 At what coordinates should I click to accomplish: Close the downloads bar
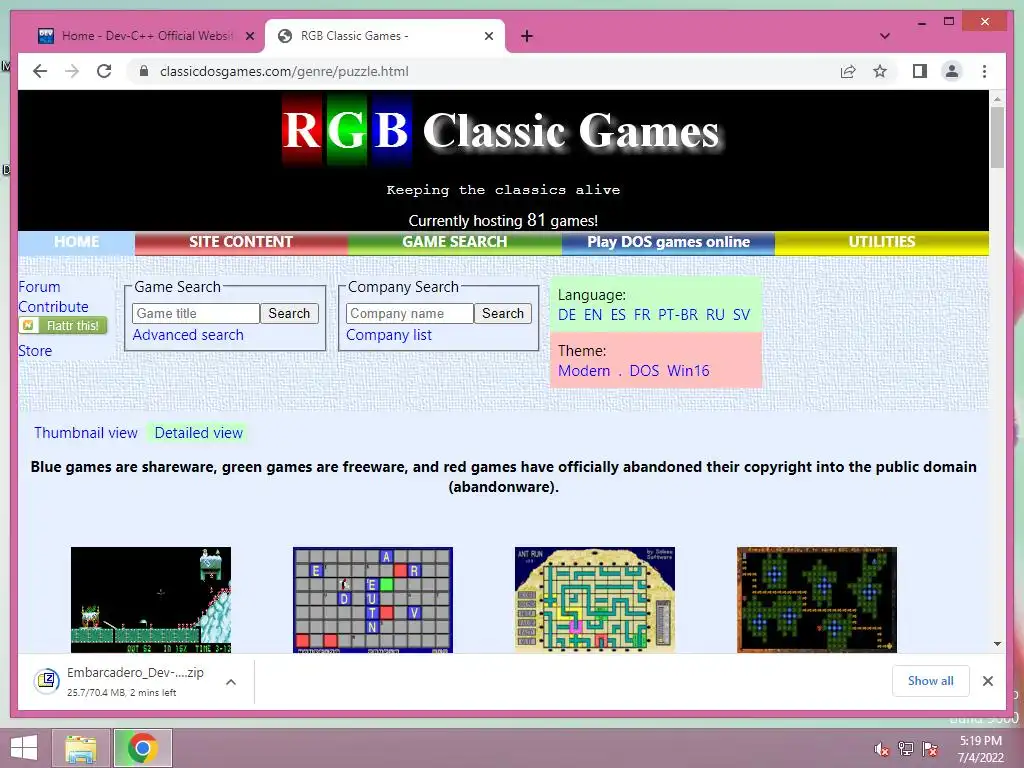(x=987, y=680)
